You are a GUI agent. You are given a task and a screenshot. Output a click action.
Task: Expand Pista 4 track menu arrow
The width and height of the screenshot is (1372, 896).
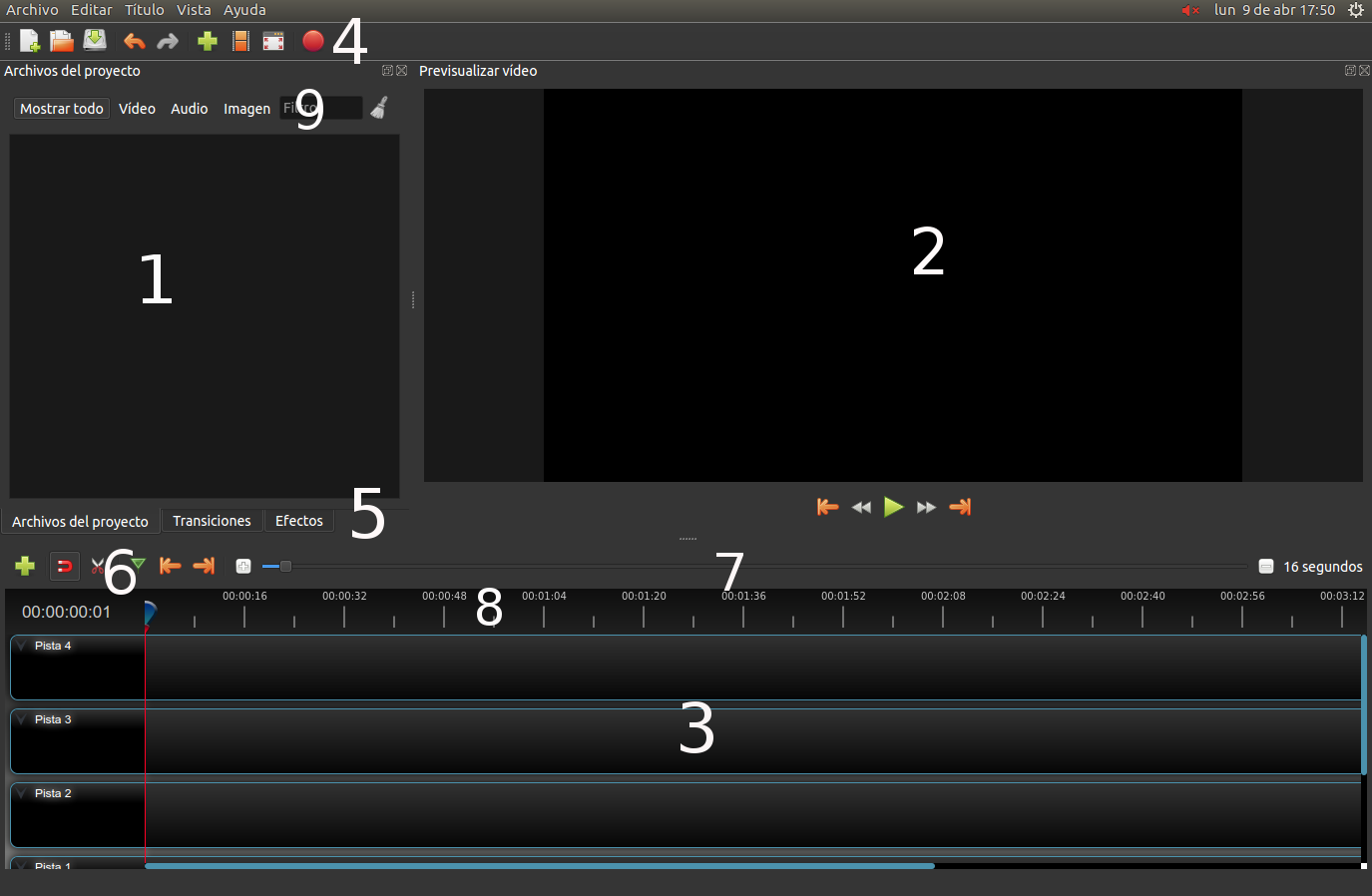pyautogui.click(x=22, y=646)
